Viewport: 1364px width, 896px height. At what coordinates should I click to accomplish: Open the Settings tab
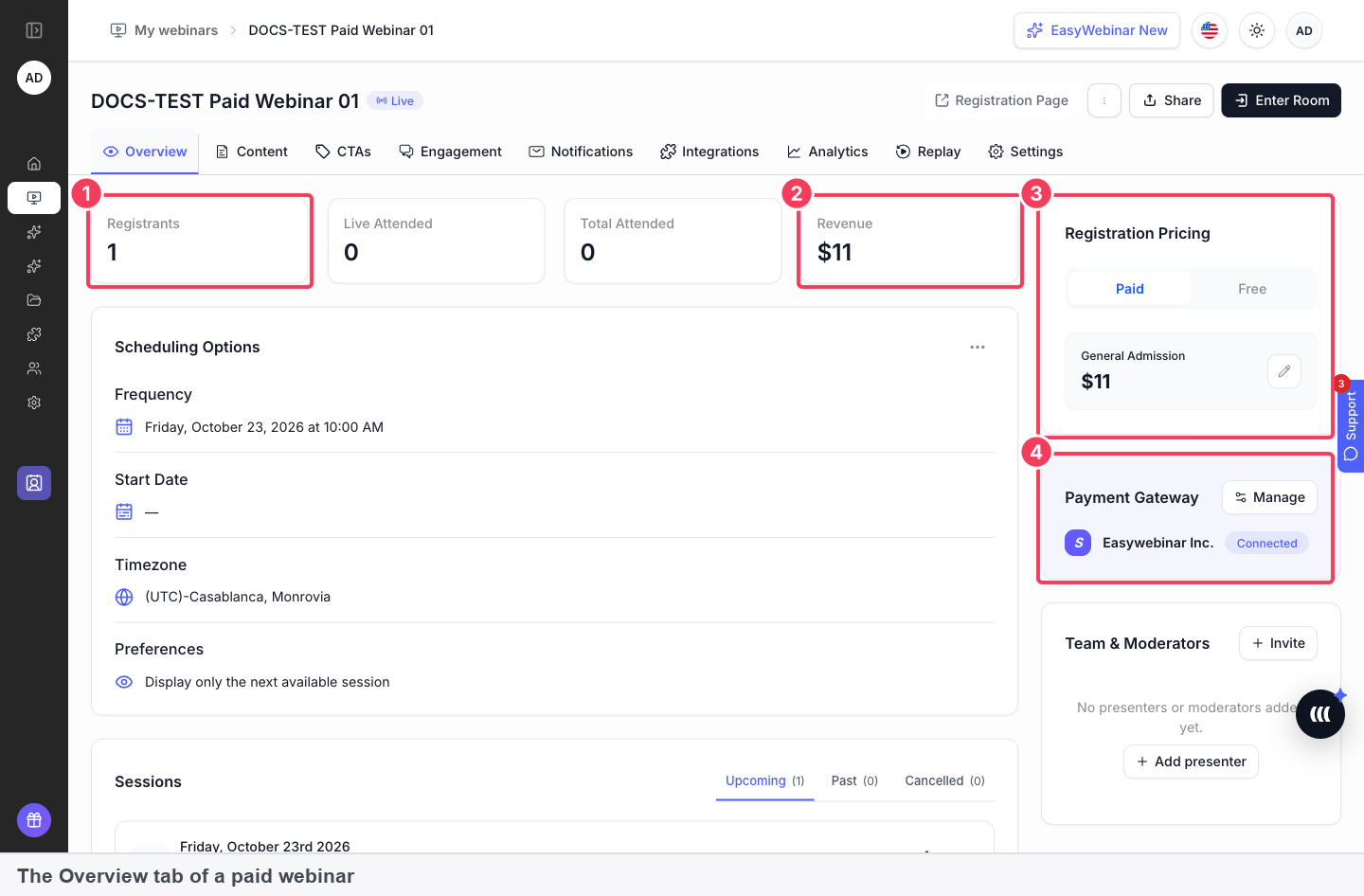[x=1026, y=152]
